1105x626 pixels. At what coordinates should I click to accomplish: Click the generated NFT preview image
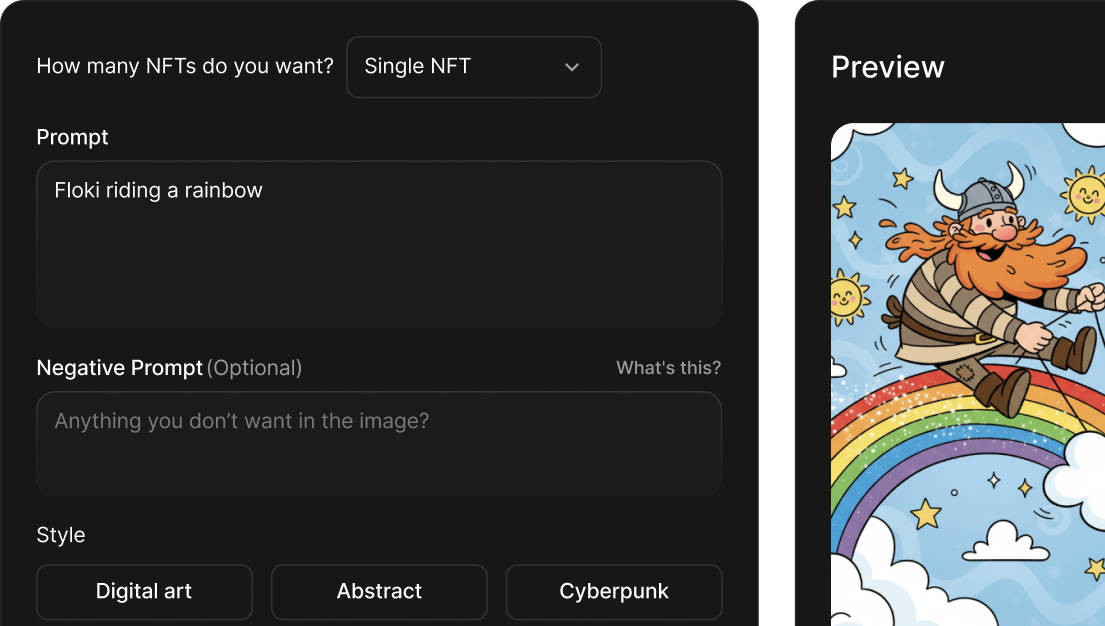tap(968, 400)
